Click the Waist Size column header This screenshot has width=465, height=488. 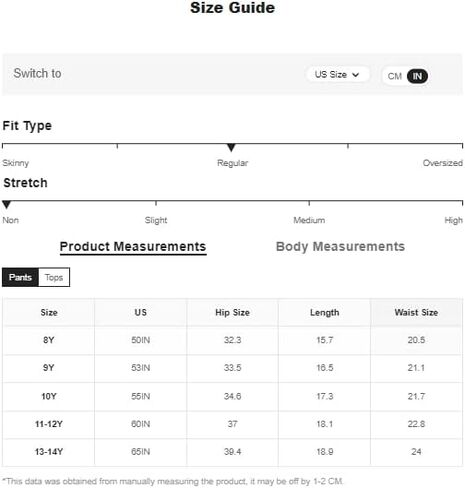[x=416, y=312]
